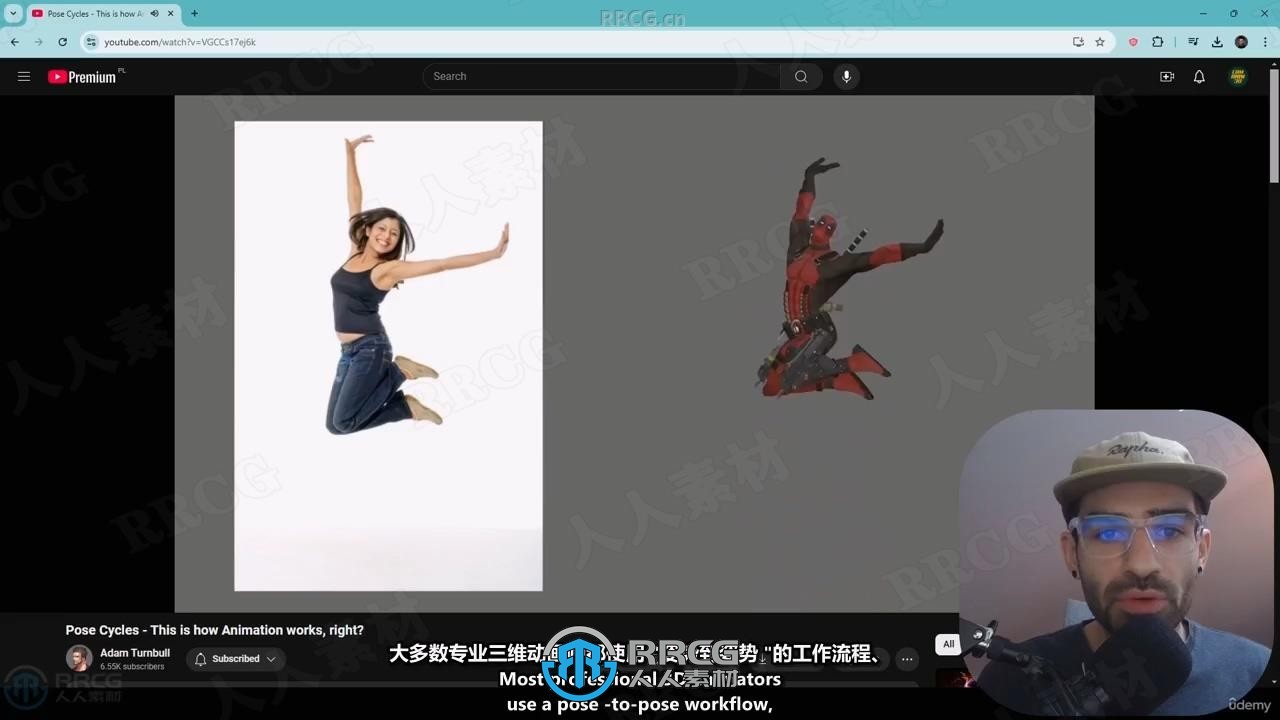Open the YouTube account avatar menu

(x=1238, y=76)
